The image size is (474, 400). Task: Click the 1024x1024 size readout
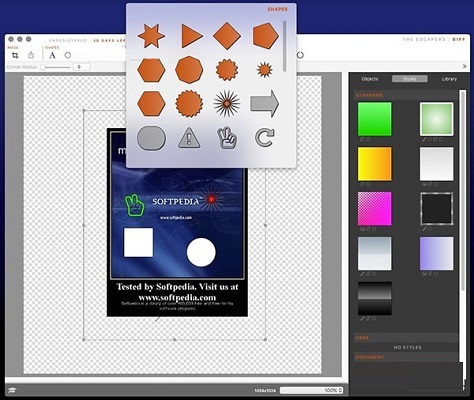point(265,390)
